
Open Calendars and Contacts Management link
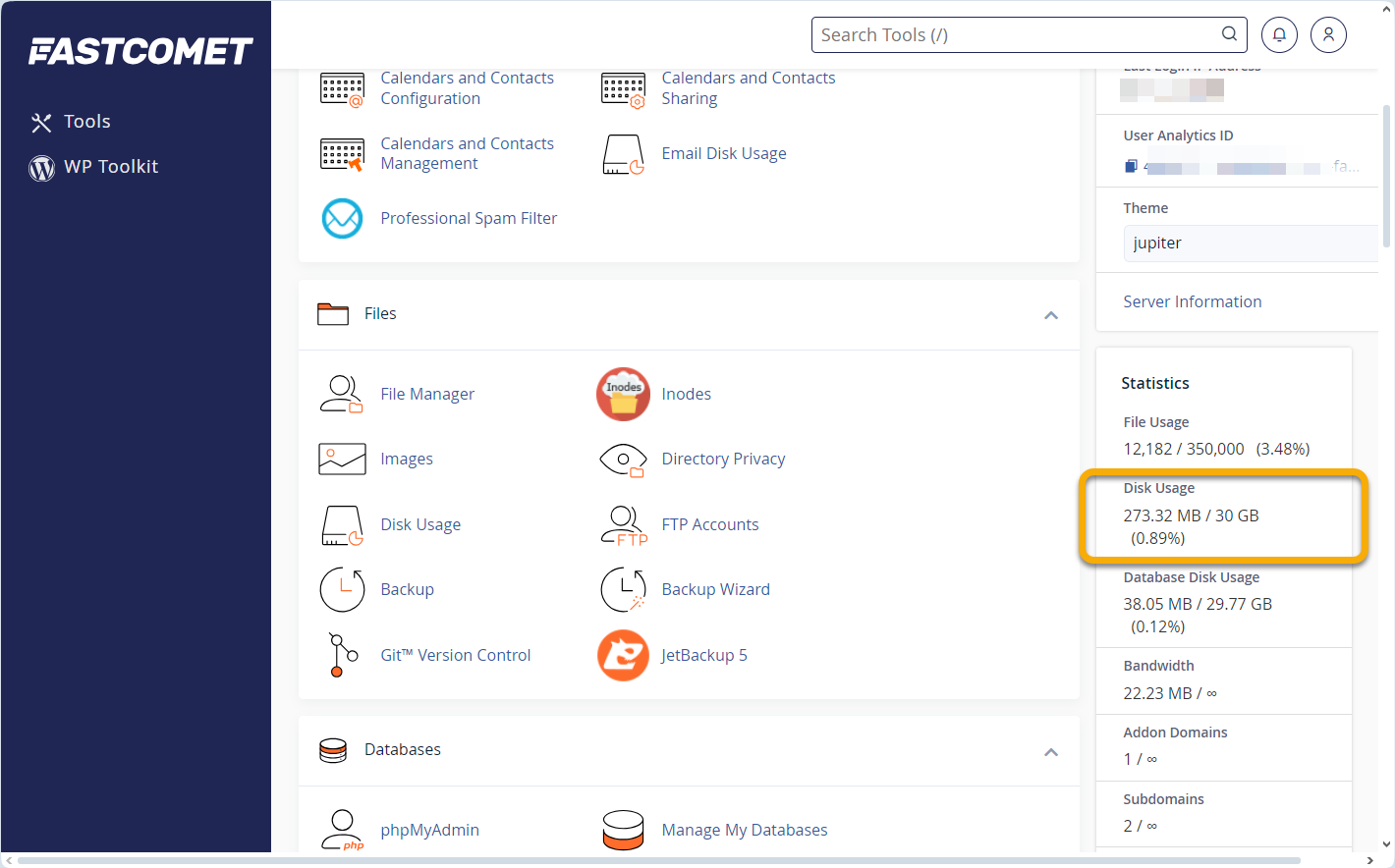468,153
